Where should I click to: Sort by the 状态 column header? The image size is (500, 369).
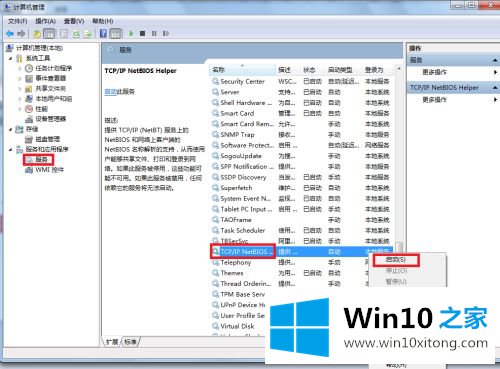click(313, 70)
